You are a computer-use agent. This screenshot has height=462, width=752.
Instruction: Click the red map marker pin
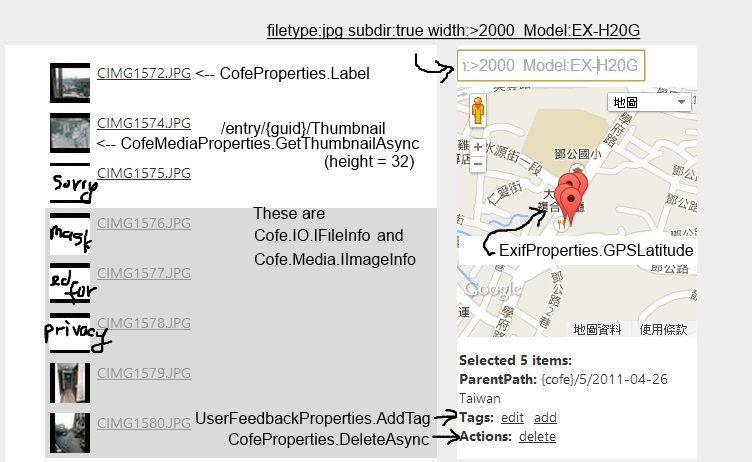click(571, 202)
